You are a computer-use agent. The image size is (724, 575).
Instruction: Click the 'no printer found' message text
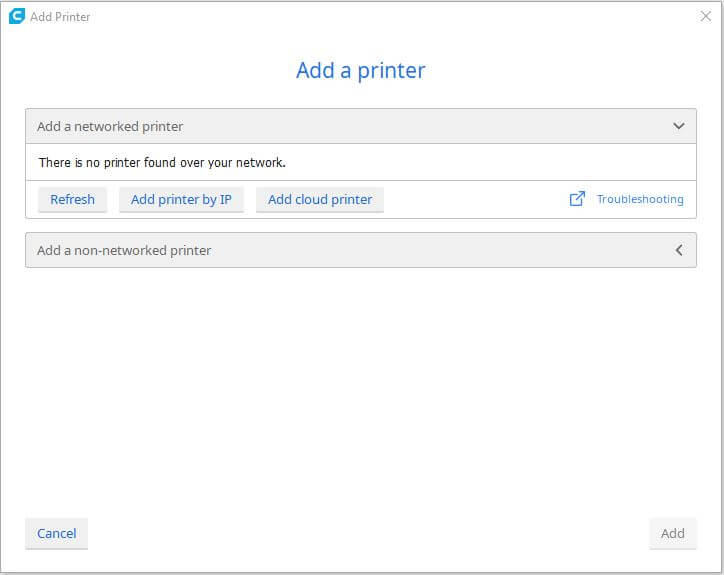(x=162, y=162)
